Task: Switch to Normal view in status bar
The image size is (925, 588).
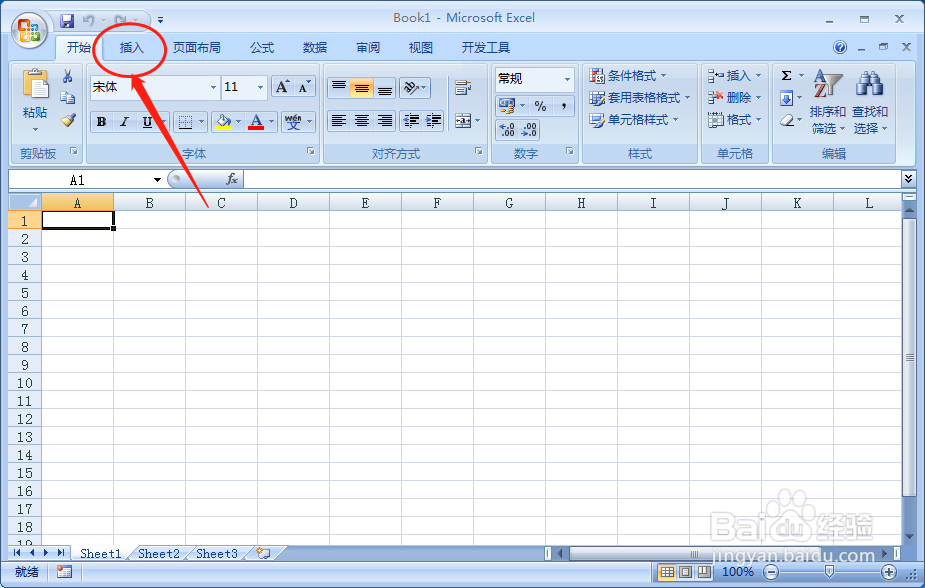Action: (667, 571)
